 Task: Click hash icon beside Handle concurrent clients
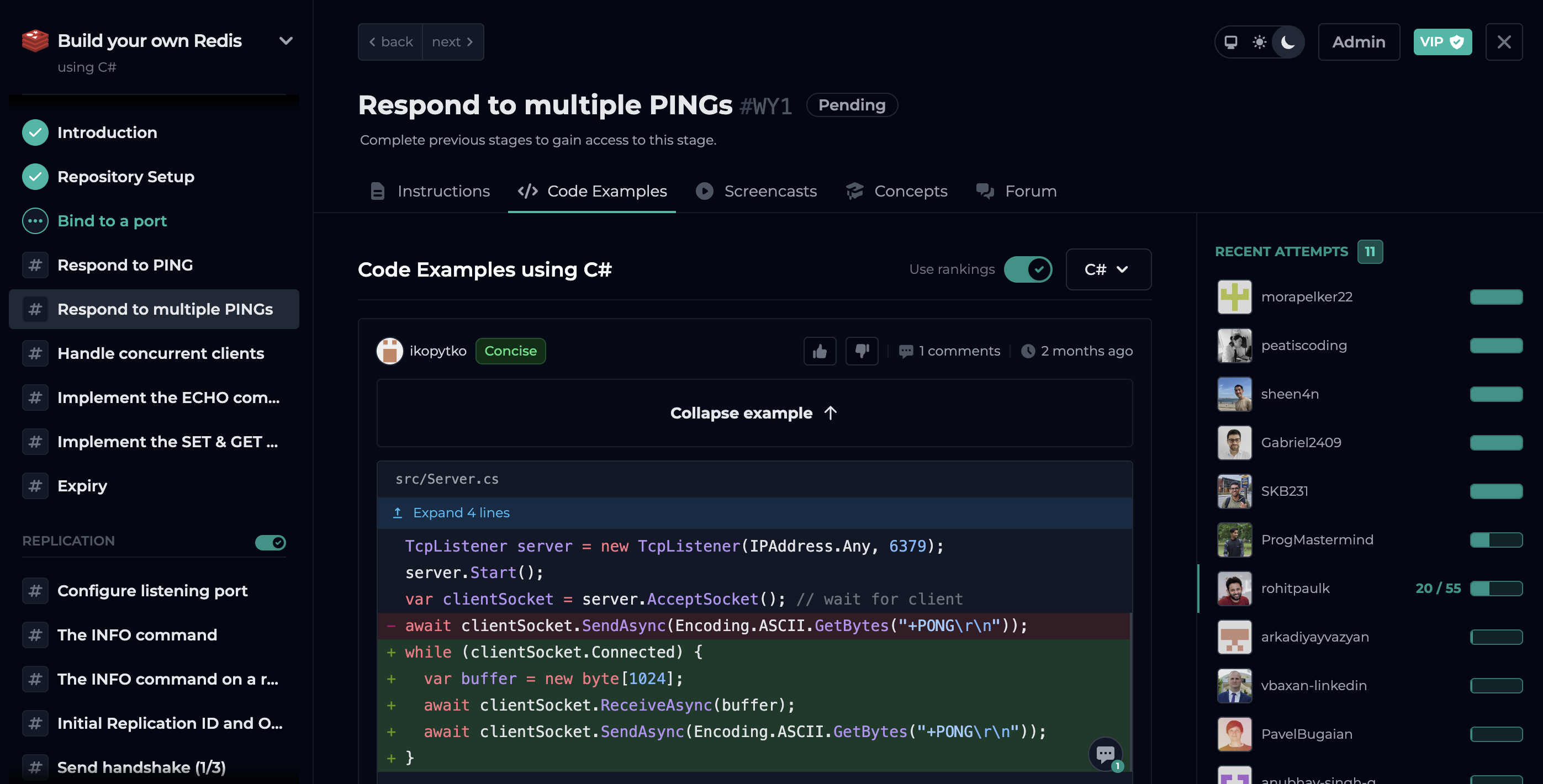click(x=35, y=353)
